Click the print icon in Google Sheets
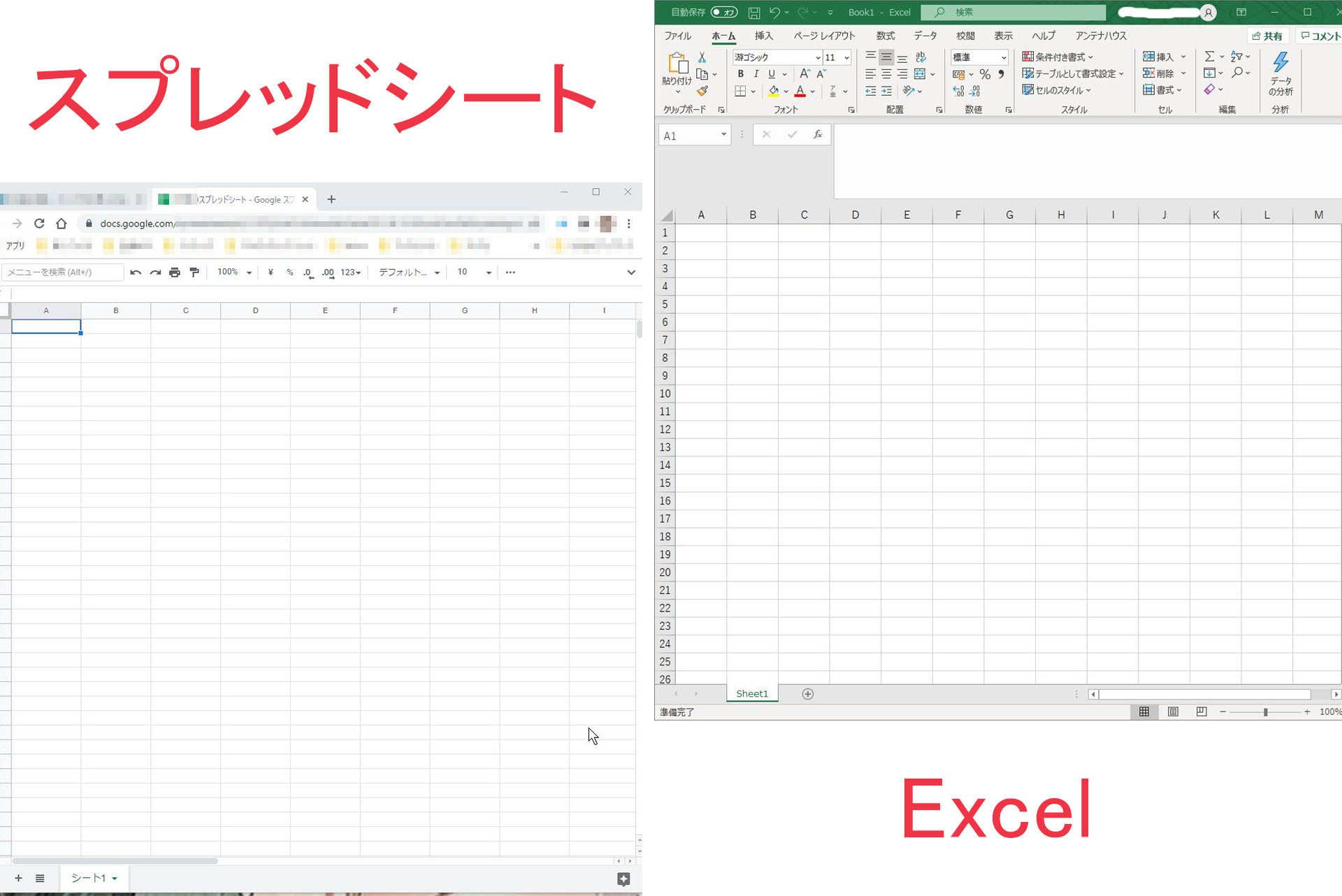Viewport: 1342px width, 896px height. (x=175, y=273)
